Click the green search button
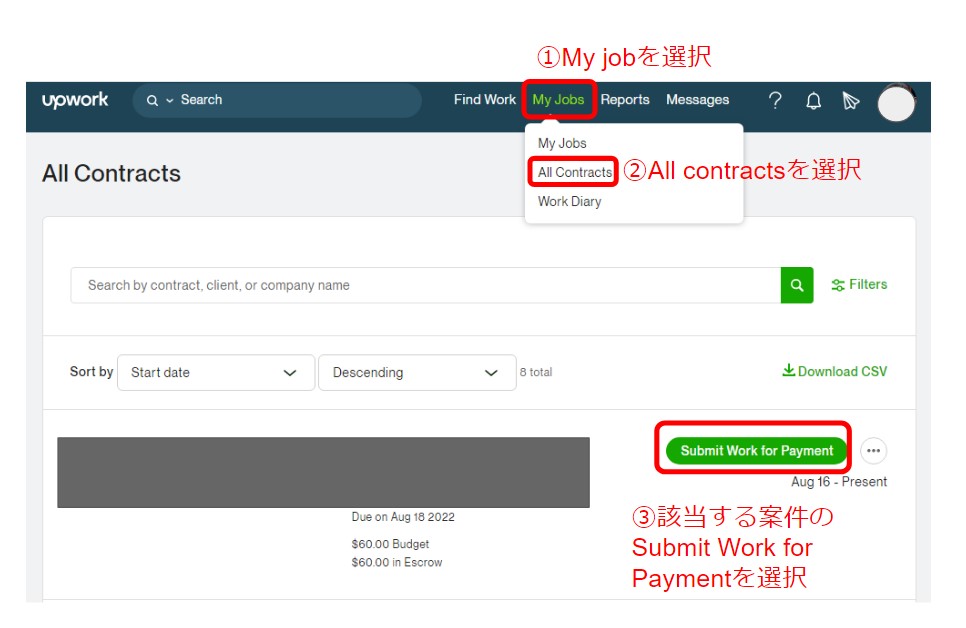Image resolution: width=966 pixels, height=628 pixels. click(x=797, y=285)
